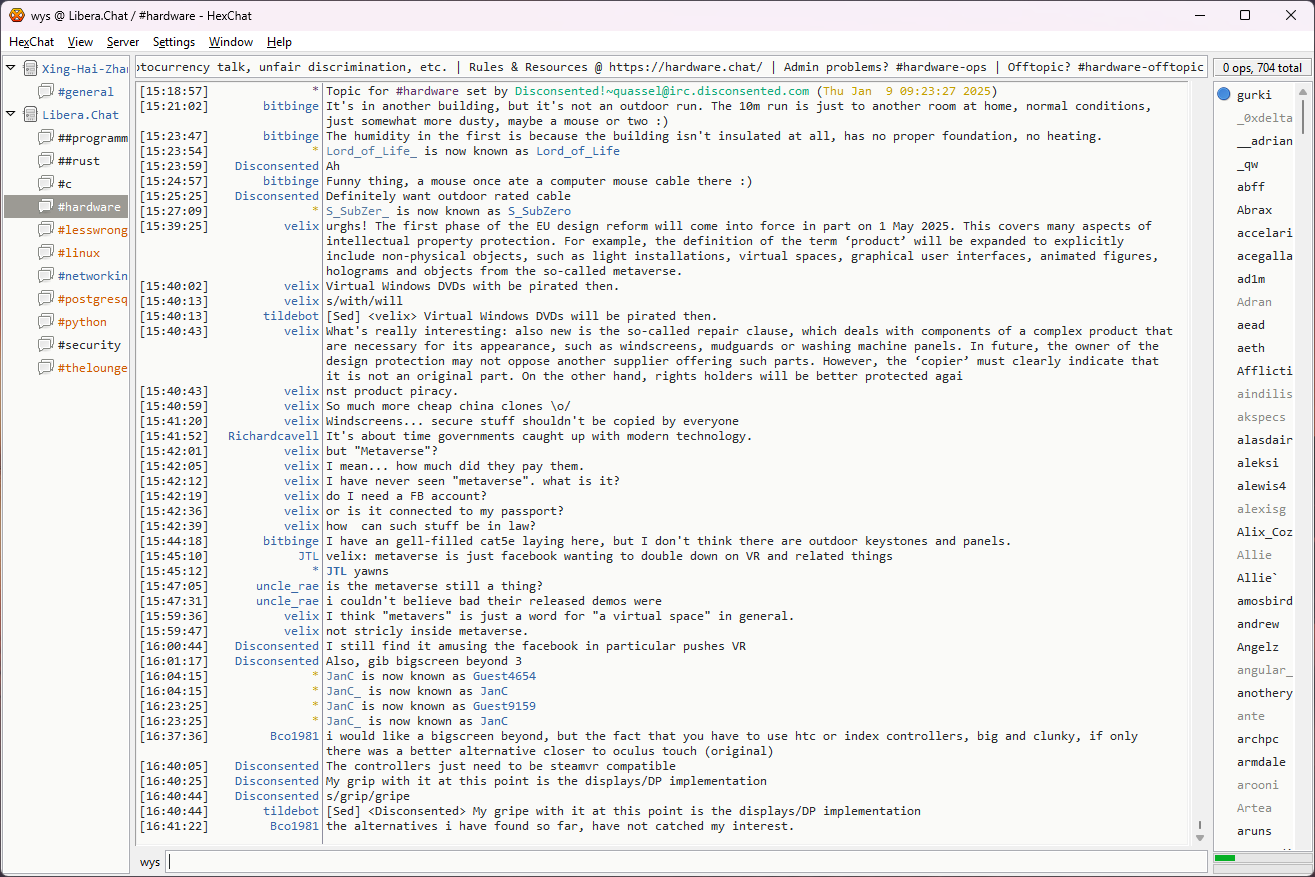Click the wys nickname button
The height and width of the screenshot is (877, 1315).
click(149, 862)
